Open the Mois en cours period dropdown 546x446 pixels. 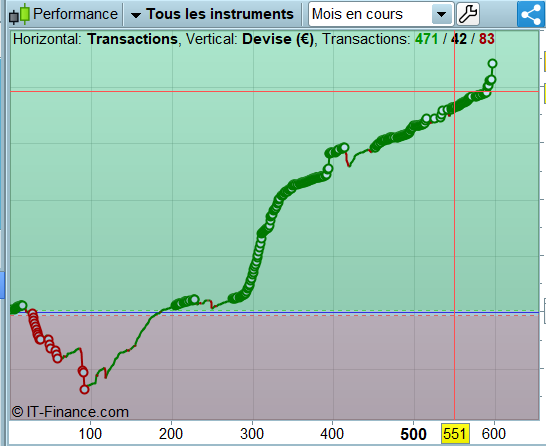[381, 14]
